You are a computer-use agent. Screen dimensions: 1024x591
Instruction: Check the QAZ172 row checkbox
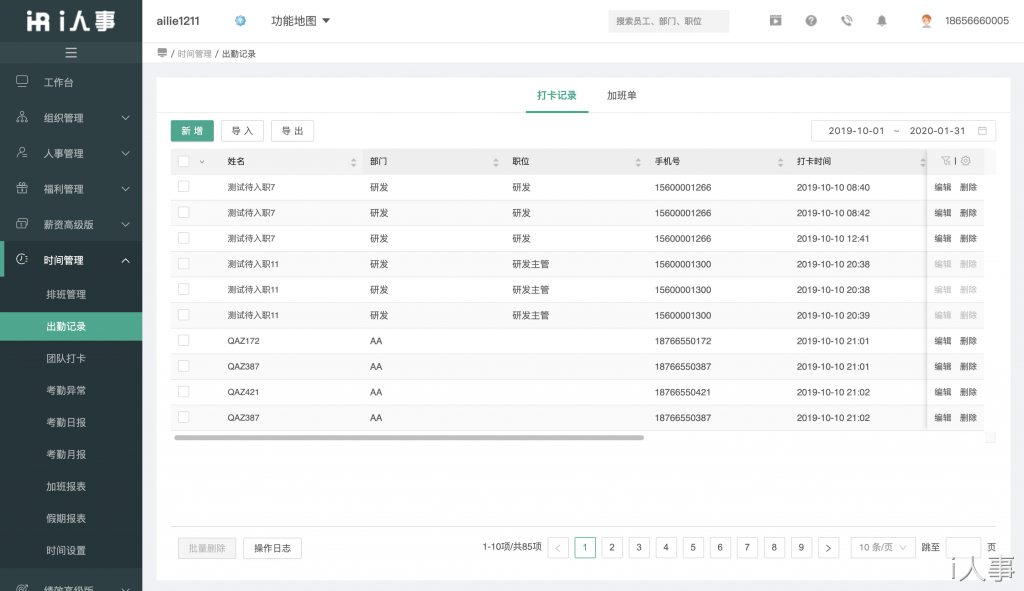point(184,340)
